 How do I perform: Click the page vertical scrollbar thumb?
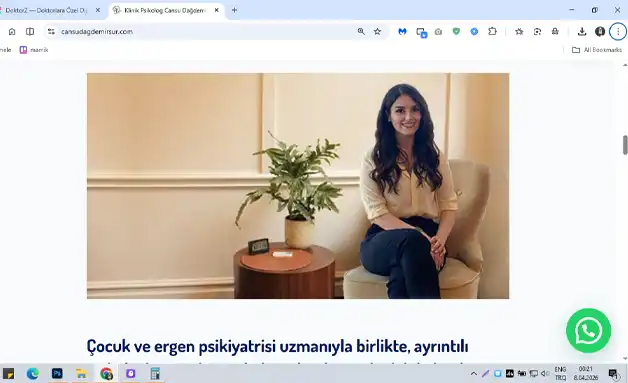pos(625,145)
